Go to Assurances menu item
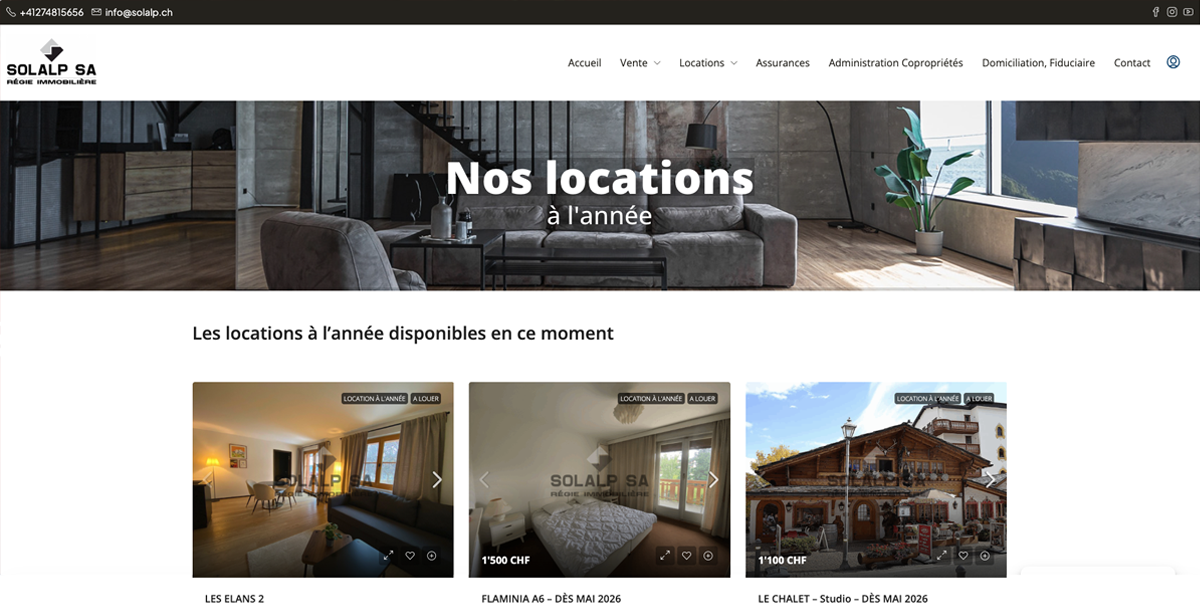The image size is (1200, 615). tap(783, 63)
